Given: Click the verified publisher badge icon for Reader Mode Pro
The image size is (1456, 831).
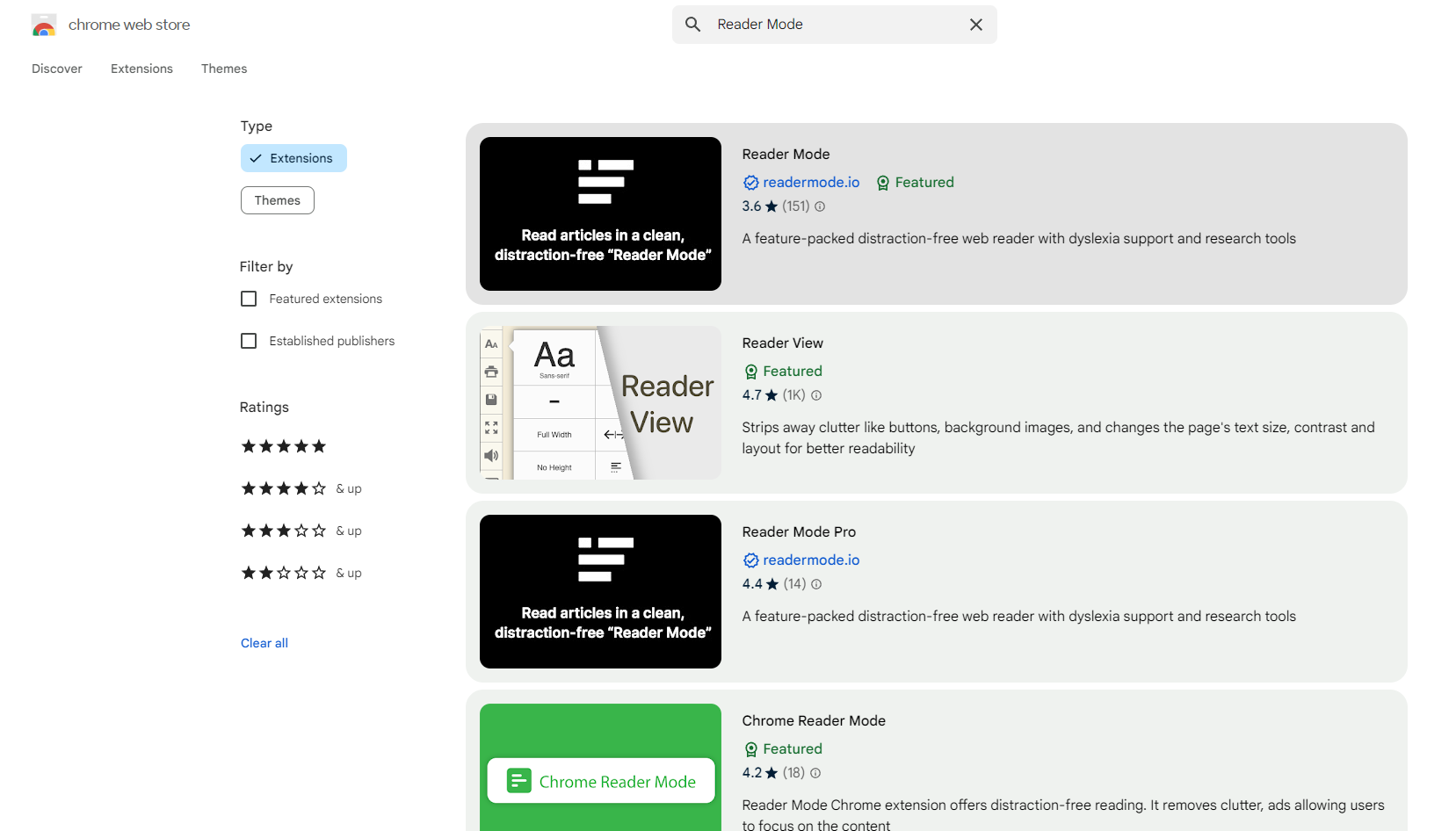Looking at the screenshot, I should (751, 560).
